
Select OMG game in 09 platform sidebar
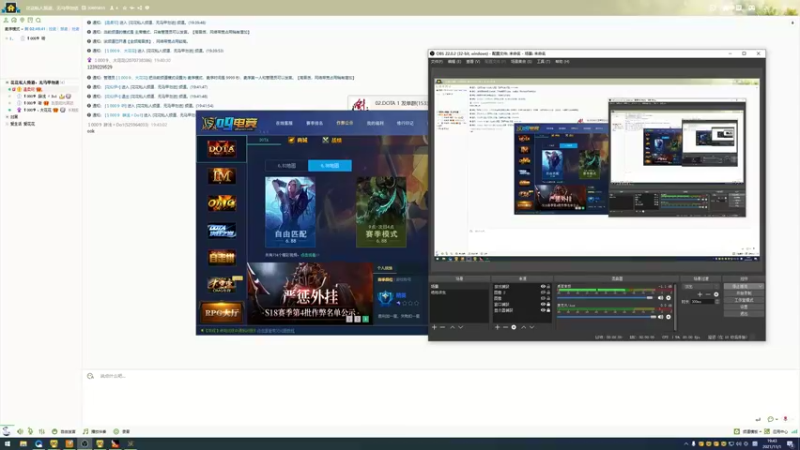(x=221, y=203)
